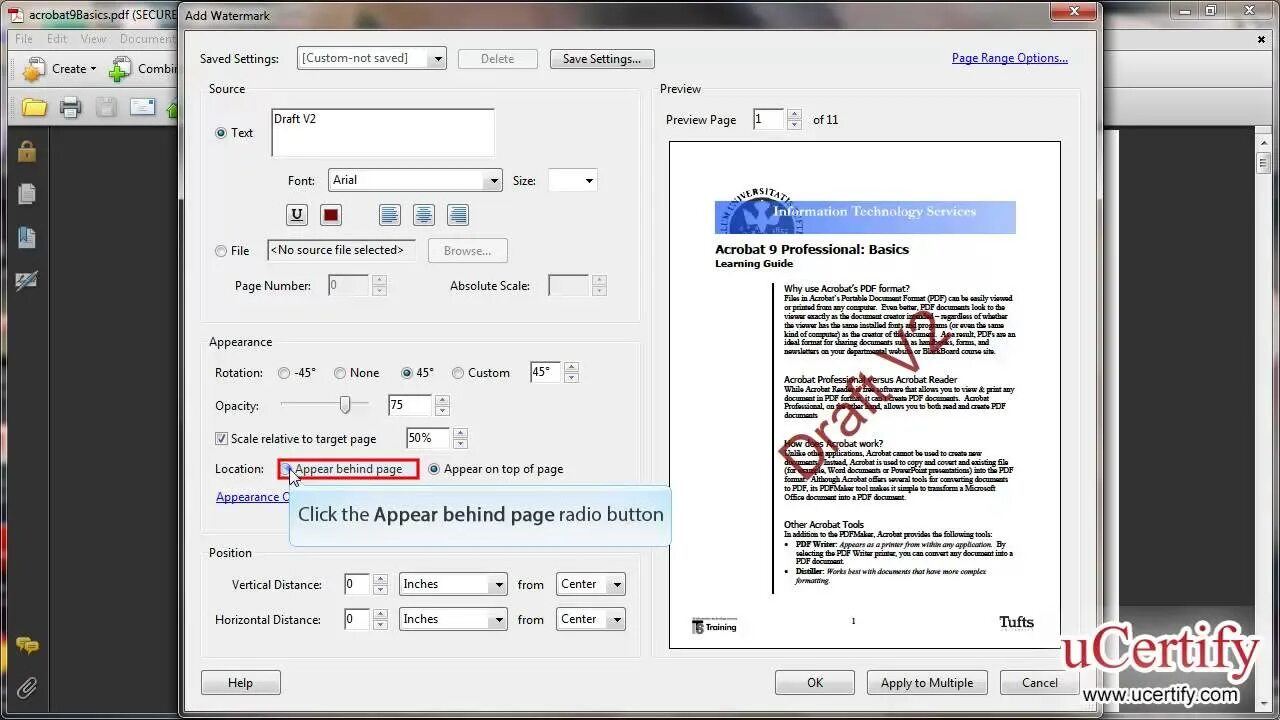Click the Opacity value field
The height and width of the screenshot is (720, 1280).
[411, 405]
